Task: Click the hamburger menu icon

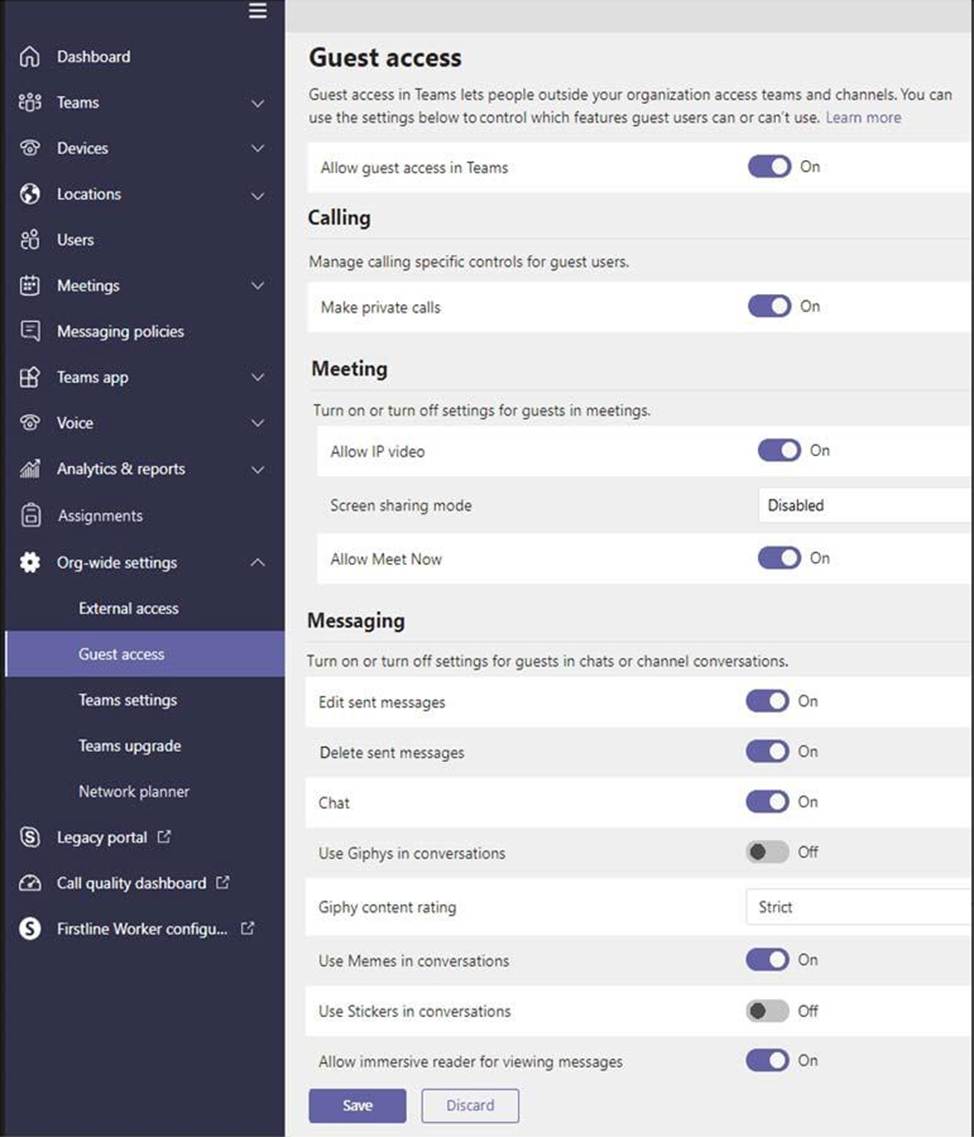Action: [258, 11]
